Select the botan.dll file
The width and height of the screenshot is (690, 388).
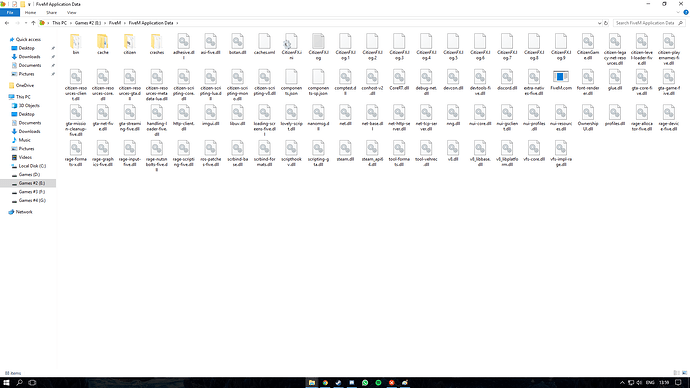(237, 44)
